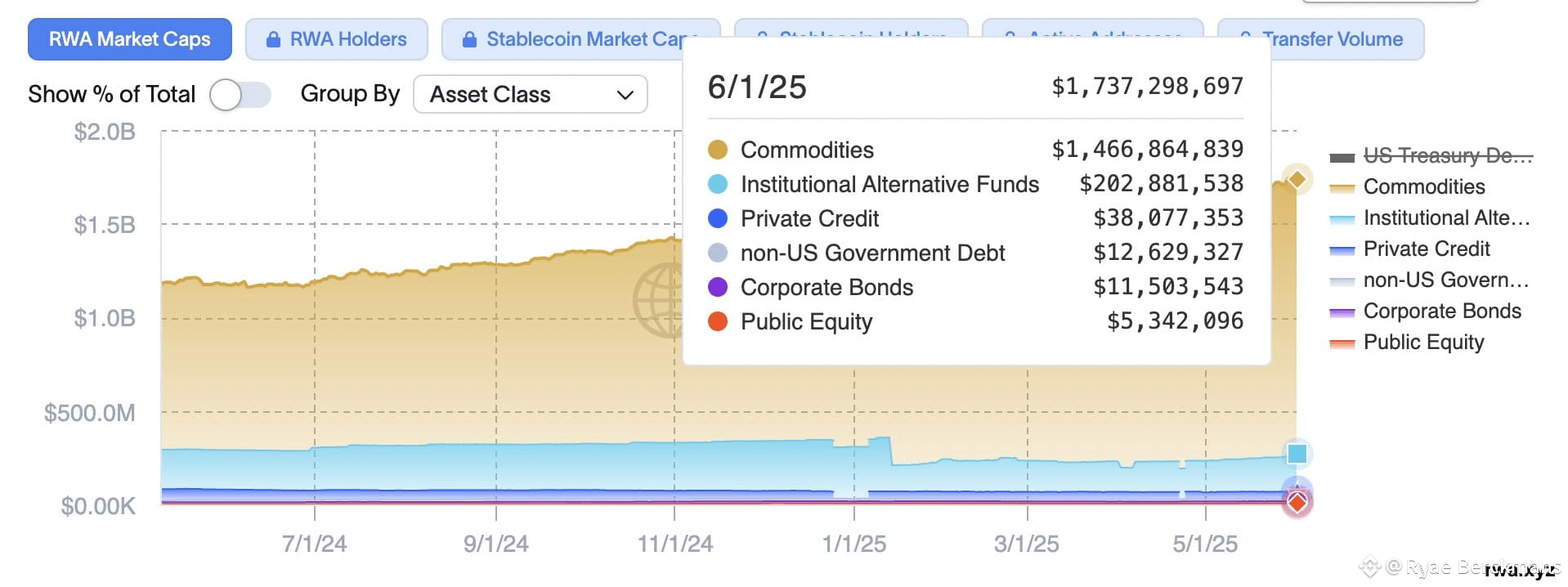Click the Public Equity legend color swatch

click(1342, 343)
